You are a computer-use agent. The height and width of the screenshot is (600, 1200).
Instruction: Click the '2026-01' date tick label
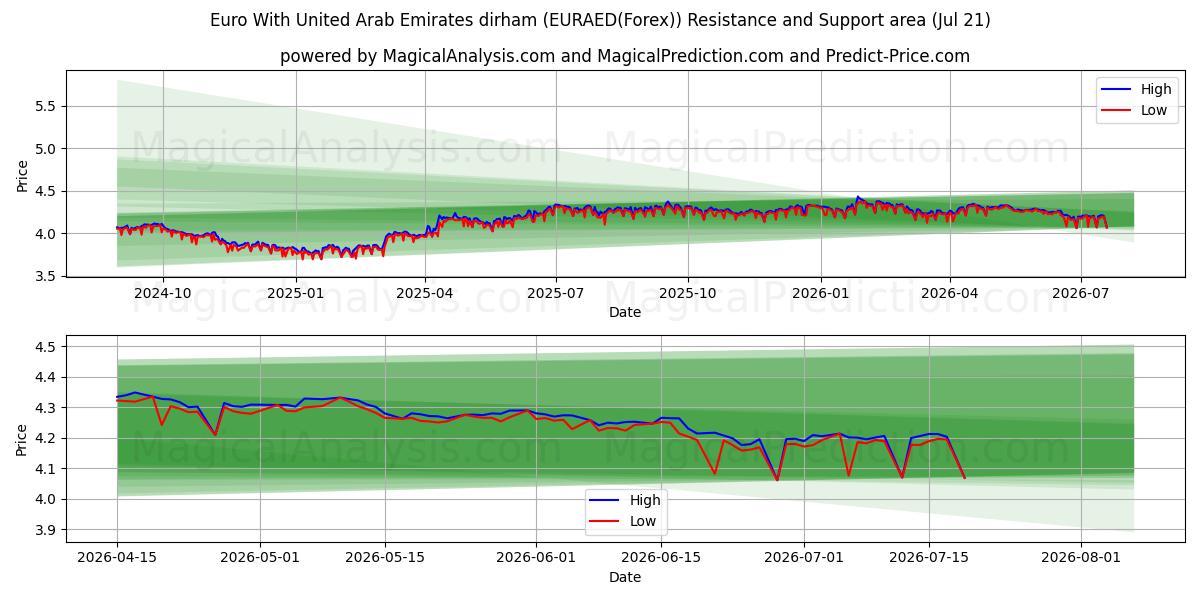click(821, 293)
